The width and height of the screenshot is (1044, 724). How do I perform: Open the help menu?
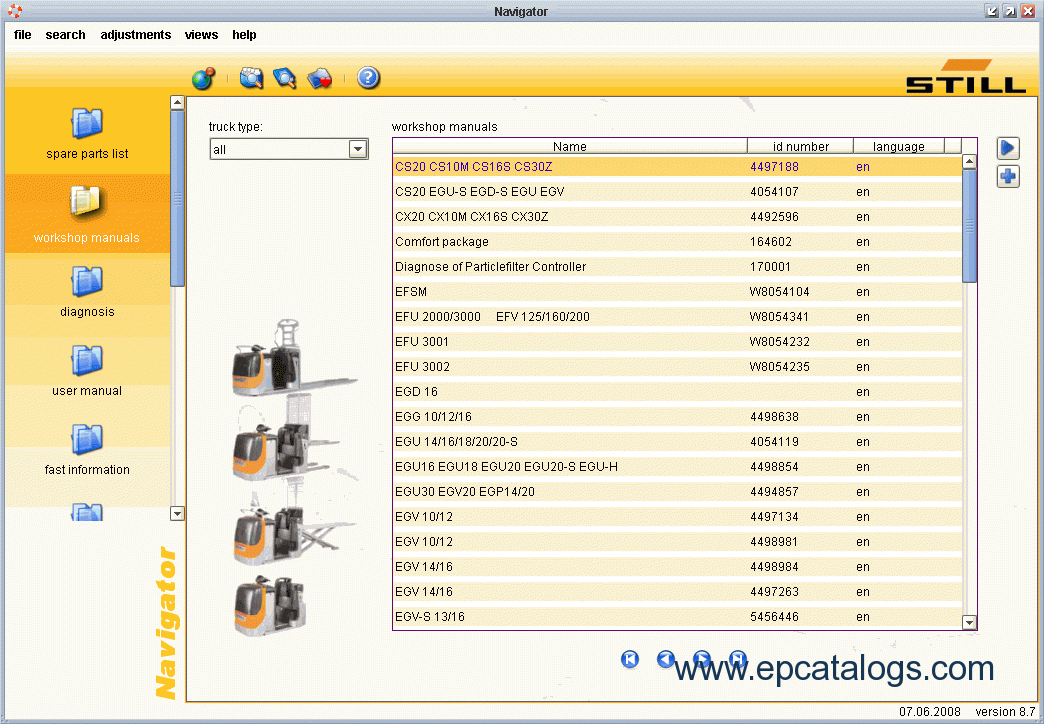244,35
